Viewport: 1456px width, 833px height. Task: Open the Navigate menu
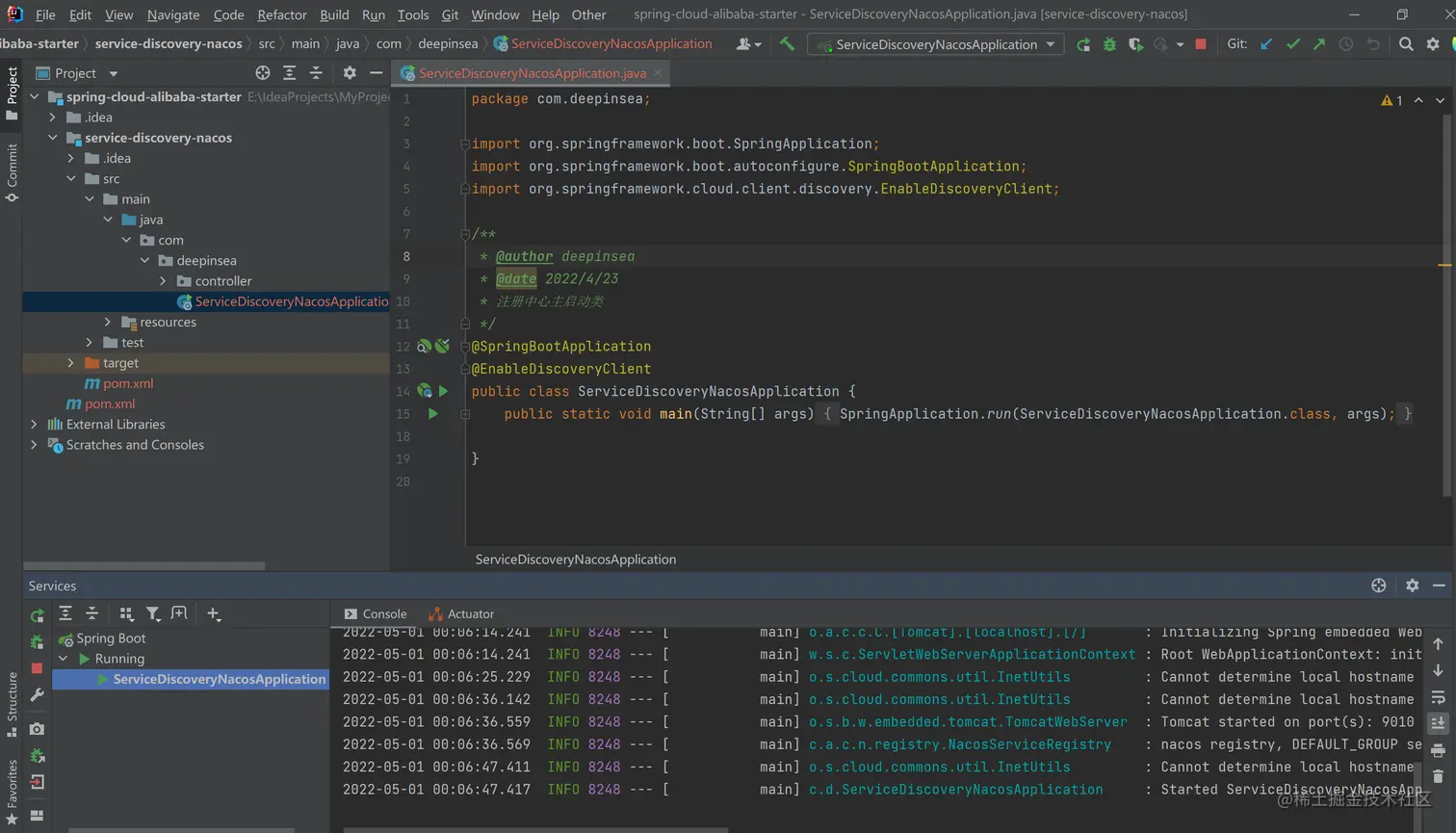click(x=173, y=14)
